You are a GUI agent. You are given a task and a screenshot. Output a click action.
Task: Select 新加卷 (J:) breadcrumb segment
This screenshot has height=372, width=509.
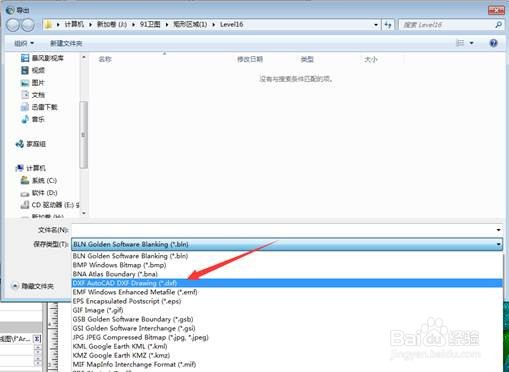[112, 24]
